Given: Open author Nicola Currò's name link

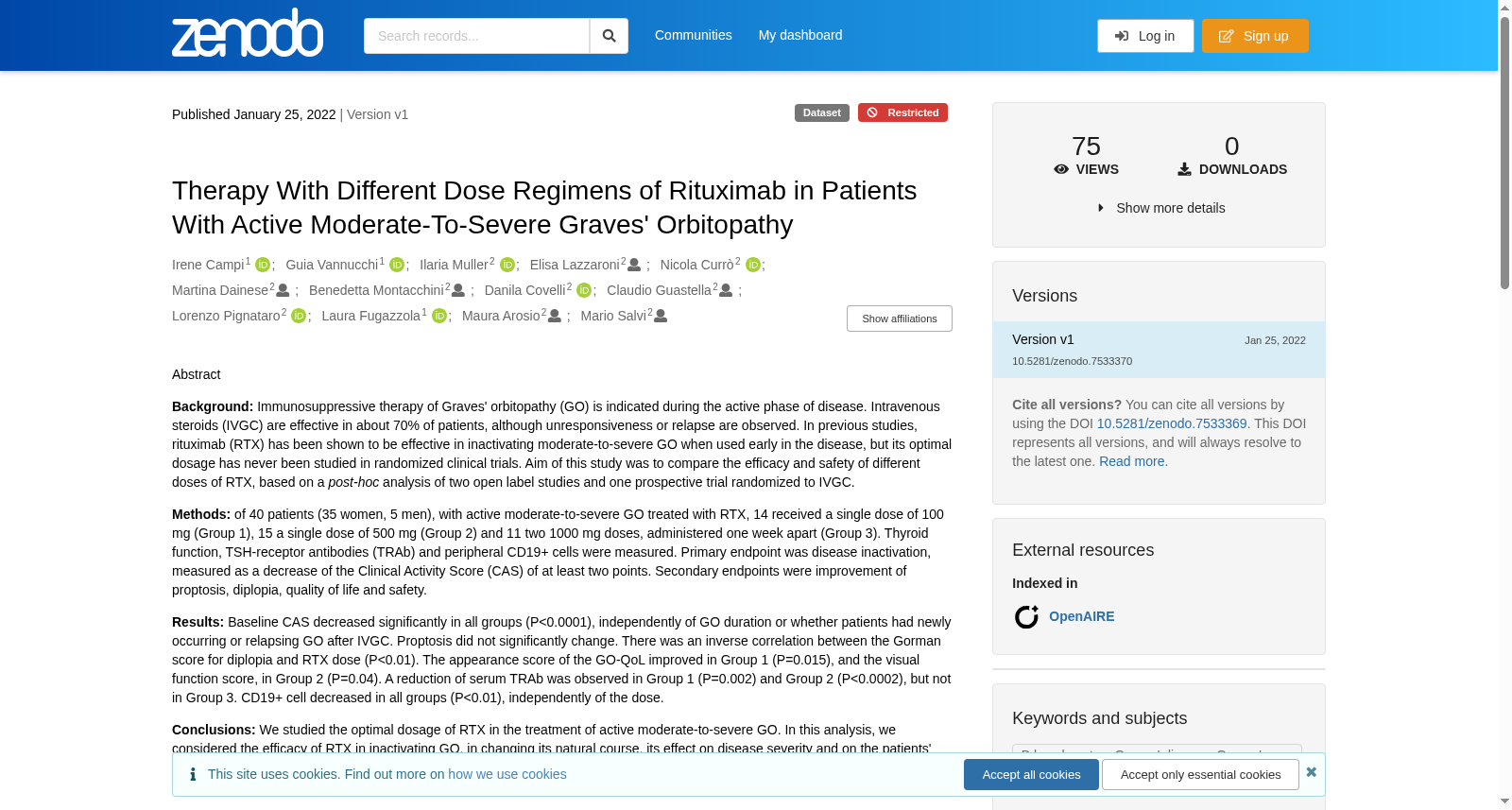Looking at the screenshot, I should coord(697,265).
